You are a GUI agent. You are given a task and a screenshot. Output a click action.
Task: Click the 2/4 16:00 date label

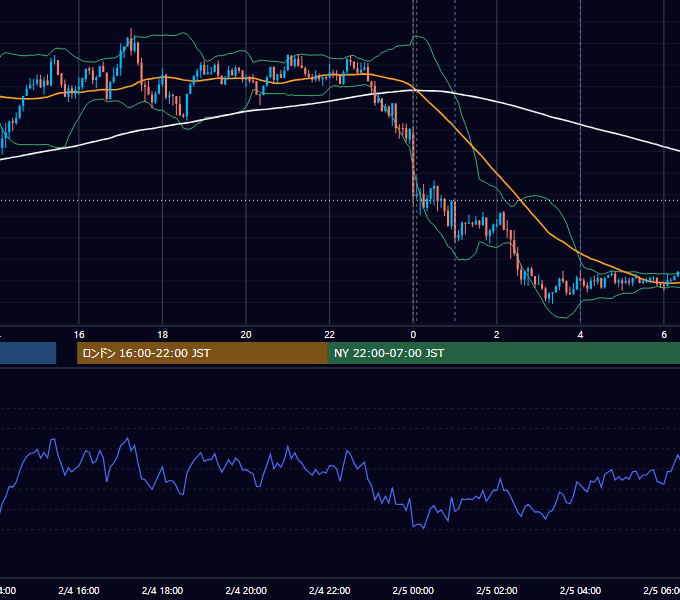79,590
